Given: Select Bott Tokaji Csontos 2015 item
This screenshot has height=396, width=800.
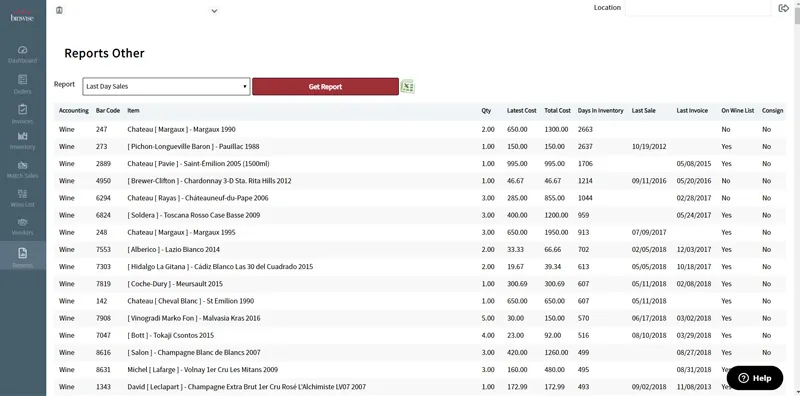Looking at the screenshot, I should pos(170,335).
